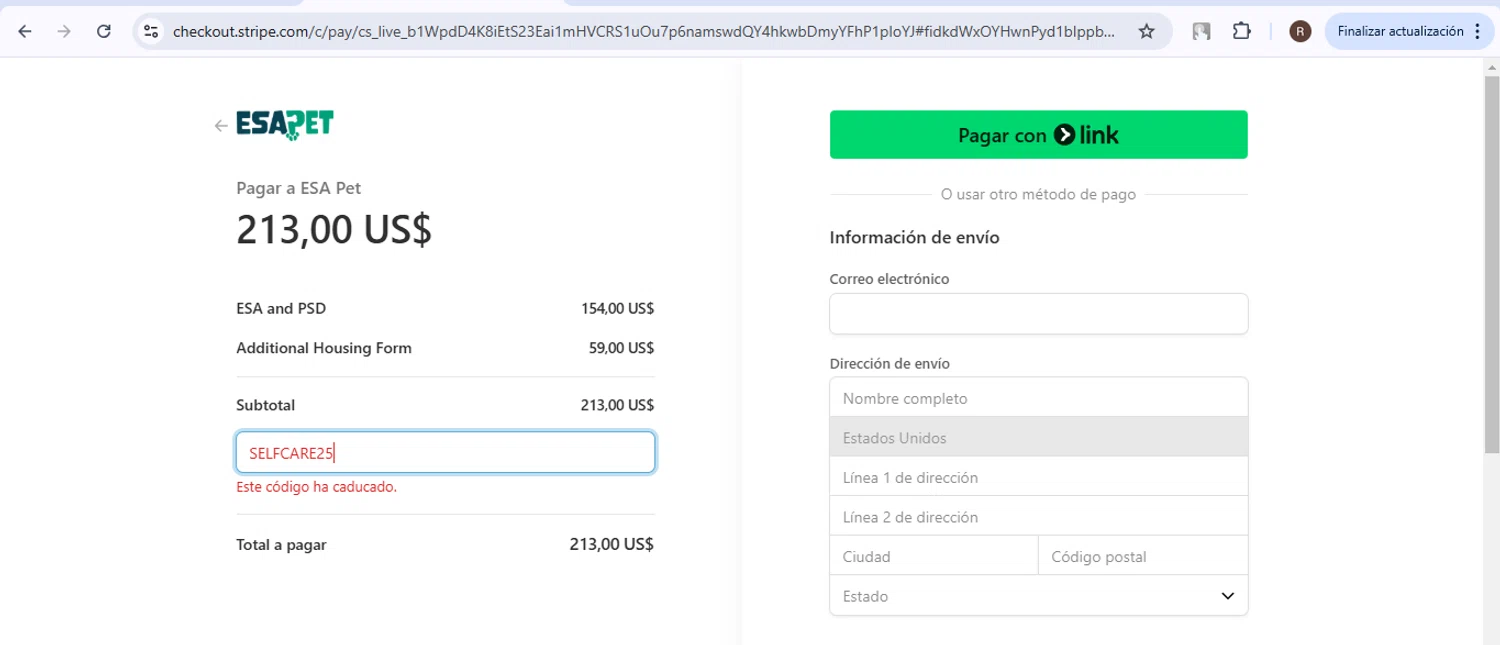The height and width of the screenshot is (645, 1500).
Task: Click Línea 1 de dirección field
Action: pos(1038,477)
